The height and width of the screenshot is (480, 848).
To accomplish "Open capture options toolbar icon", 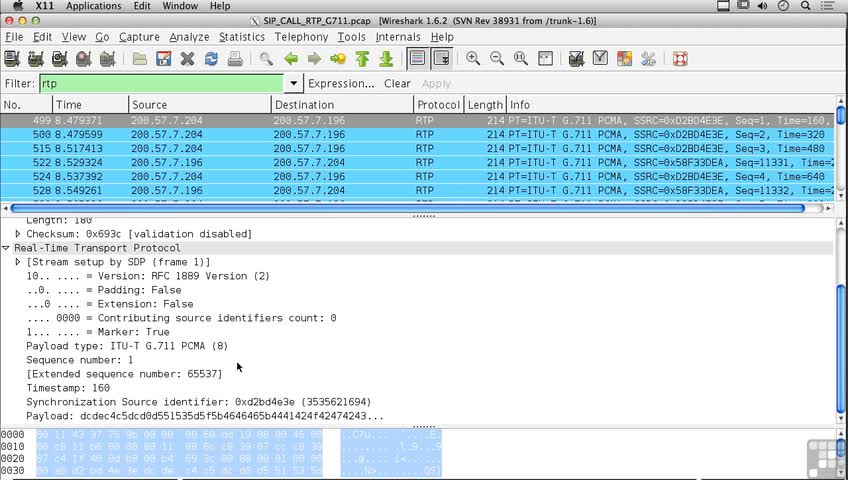I will pos(36,58).
